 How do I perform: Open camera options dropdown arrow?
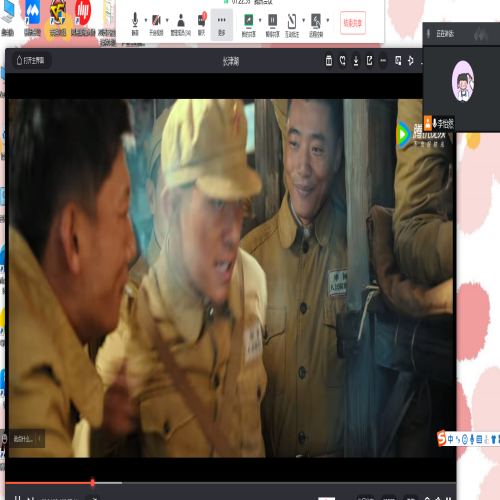[x=167, y=20]
